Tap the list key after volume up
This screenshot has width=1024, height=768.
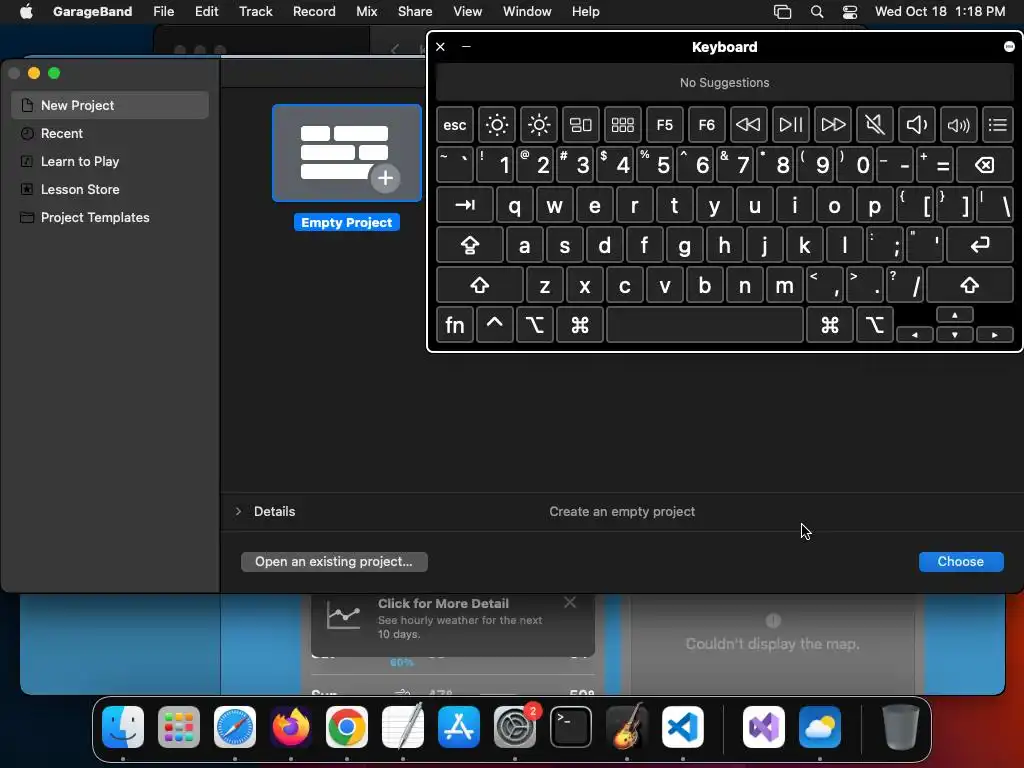coord(998,125)
